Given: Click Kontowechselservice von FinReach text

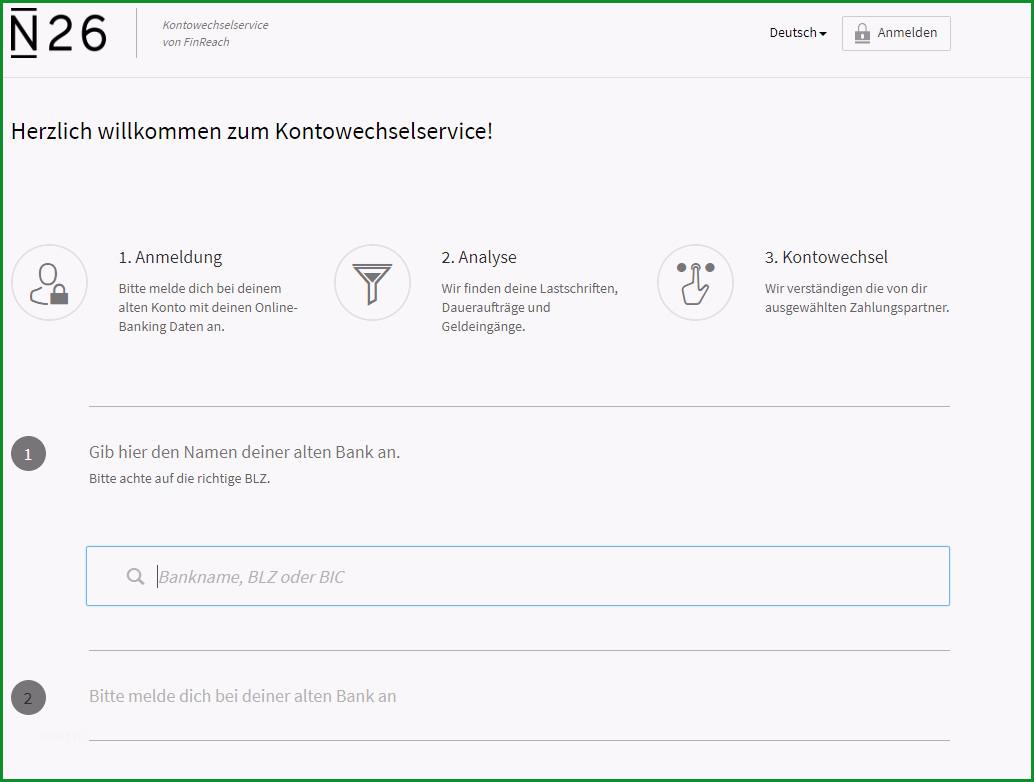Looking at the screenshot, I should pyautogui.click(x=216, y=34).
